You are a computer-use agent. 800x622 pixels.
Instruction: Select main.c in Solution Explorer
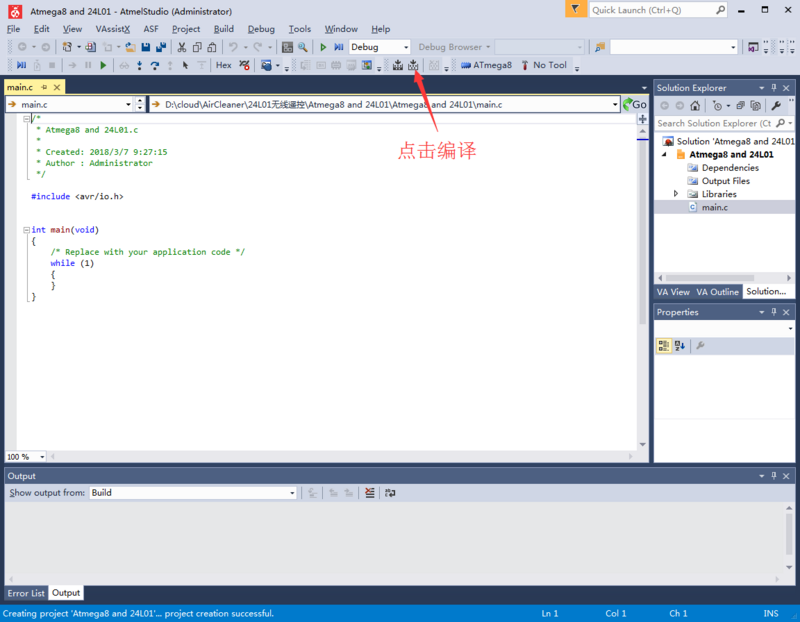(x=714, y=207)
